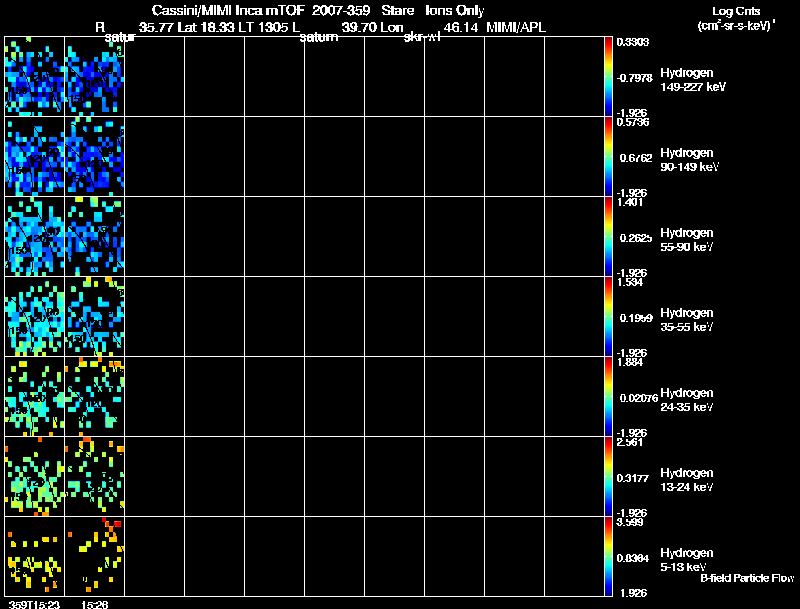Click the -0.7978 scale midpoint value
800x609 pixels.
click(x=634, y=78)
